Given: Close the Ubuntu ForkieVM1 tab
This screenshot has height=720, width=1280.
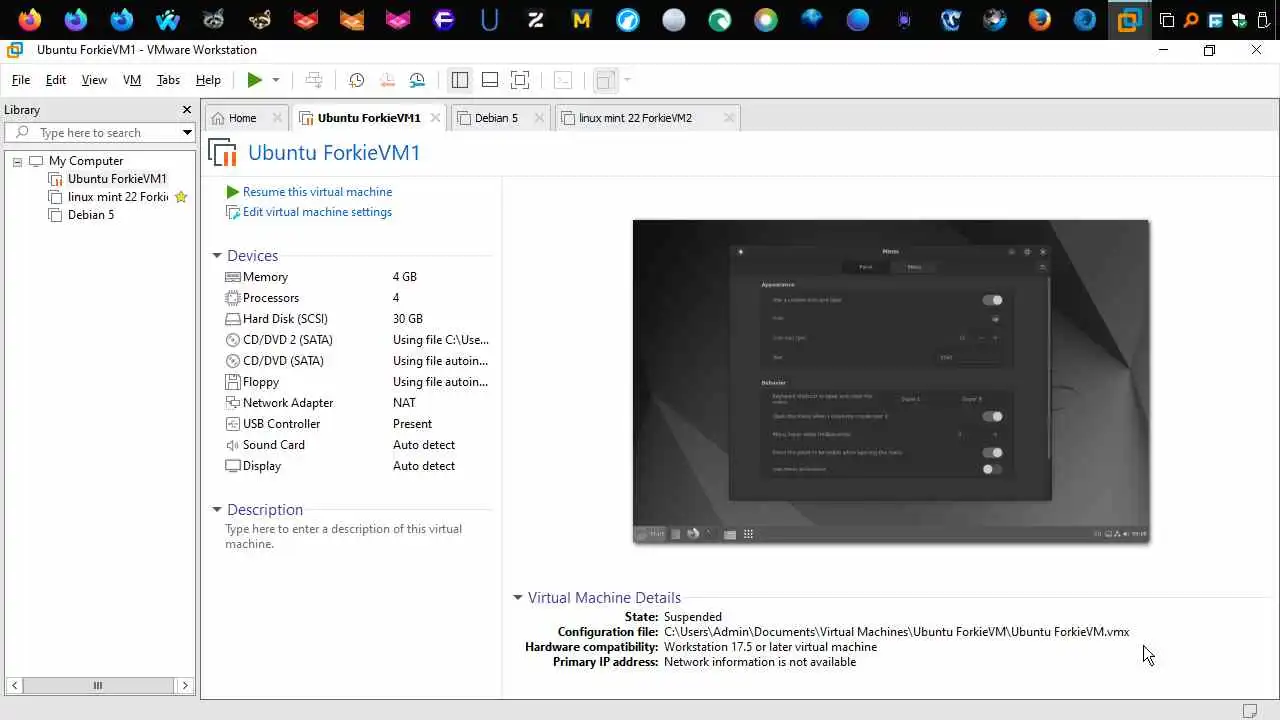Looking at the screenshot, I should (435, 118).
